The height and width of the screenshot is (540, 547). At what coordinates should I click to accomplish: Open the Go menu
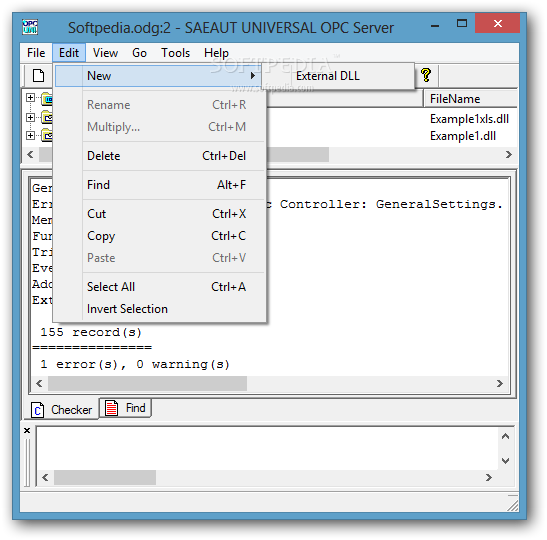[139, 53]
